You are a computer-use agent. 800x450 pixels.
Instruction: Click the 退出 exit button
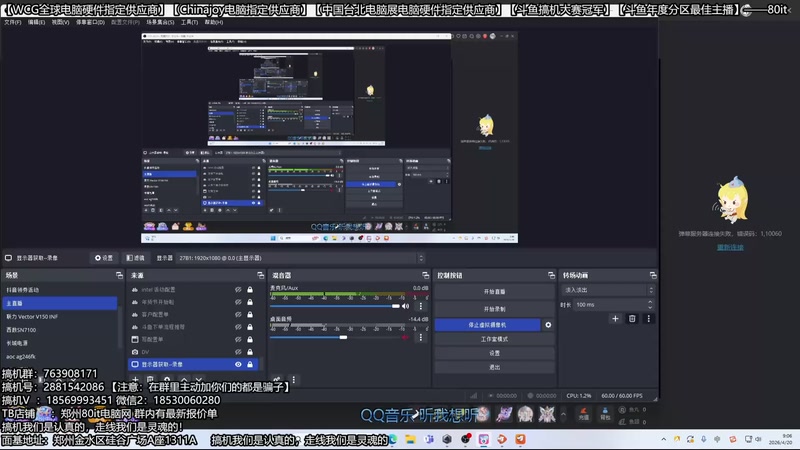coord(494,367)
